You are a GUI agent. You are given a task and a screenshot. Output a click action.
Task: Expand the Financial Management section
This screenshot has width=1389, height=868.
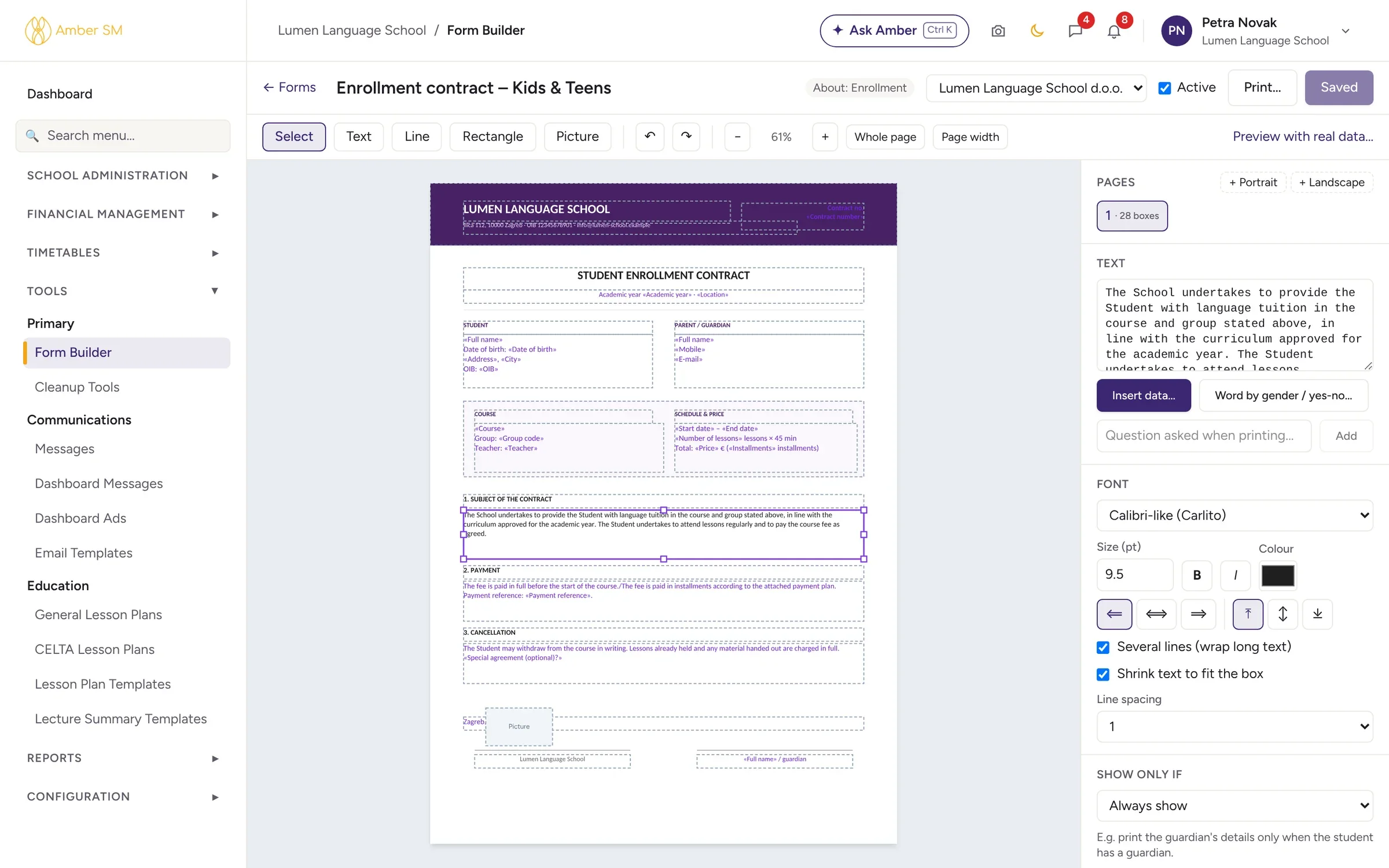(123, 214)
